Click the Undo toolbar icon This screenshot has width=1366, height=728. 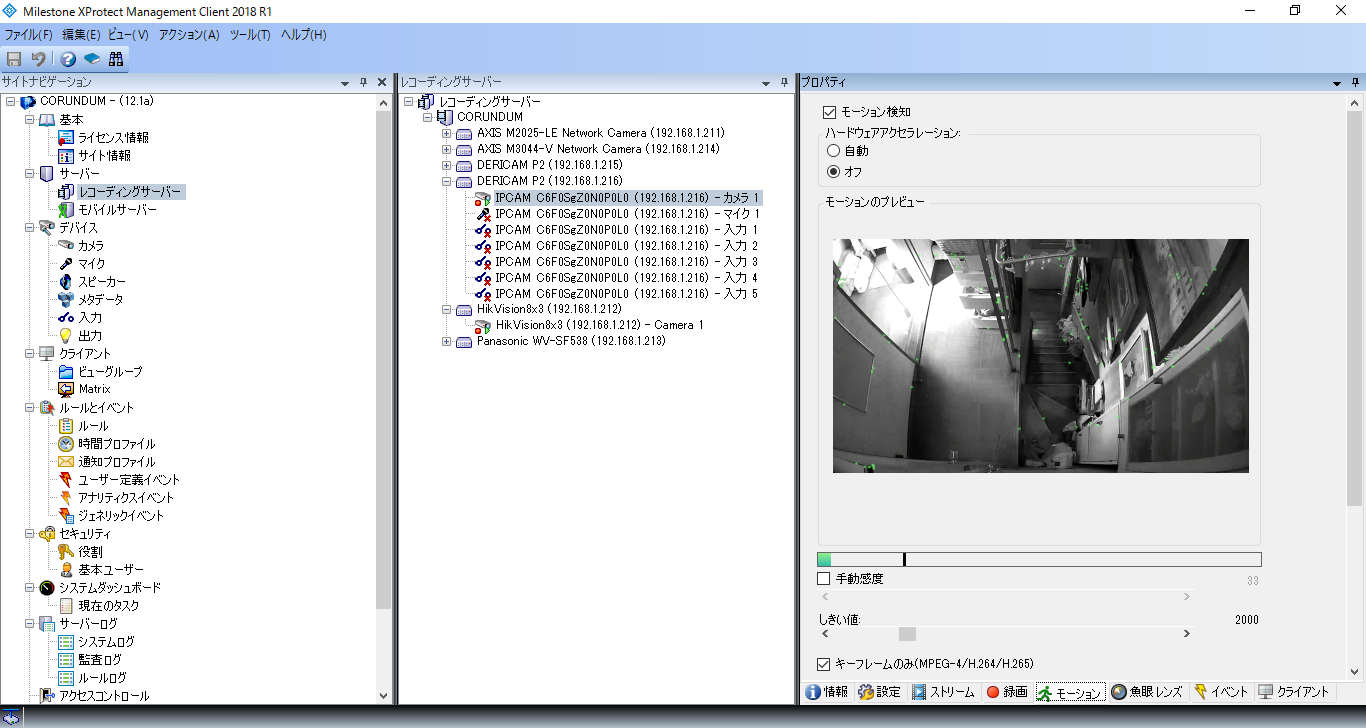(x=38, y=59)
